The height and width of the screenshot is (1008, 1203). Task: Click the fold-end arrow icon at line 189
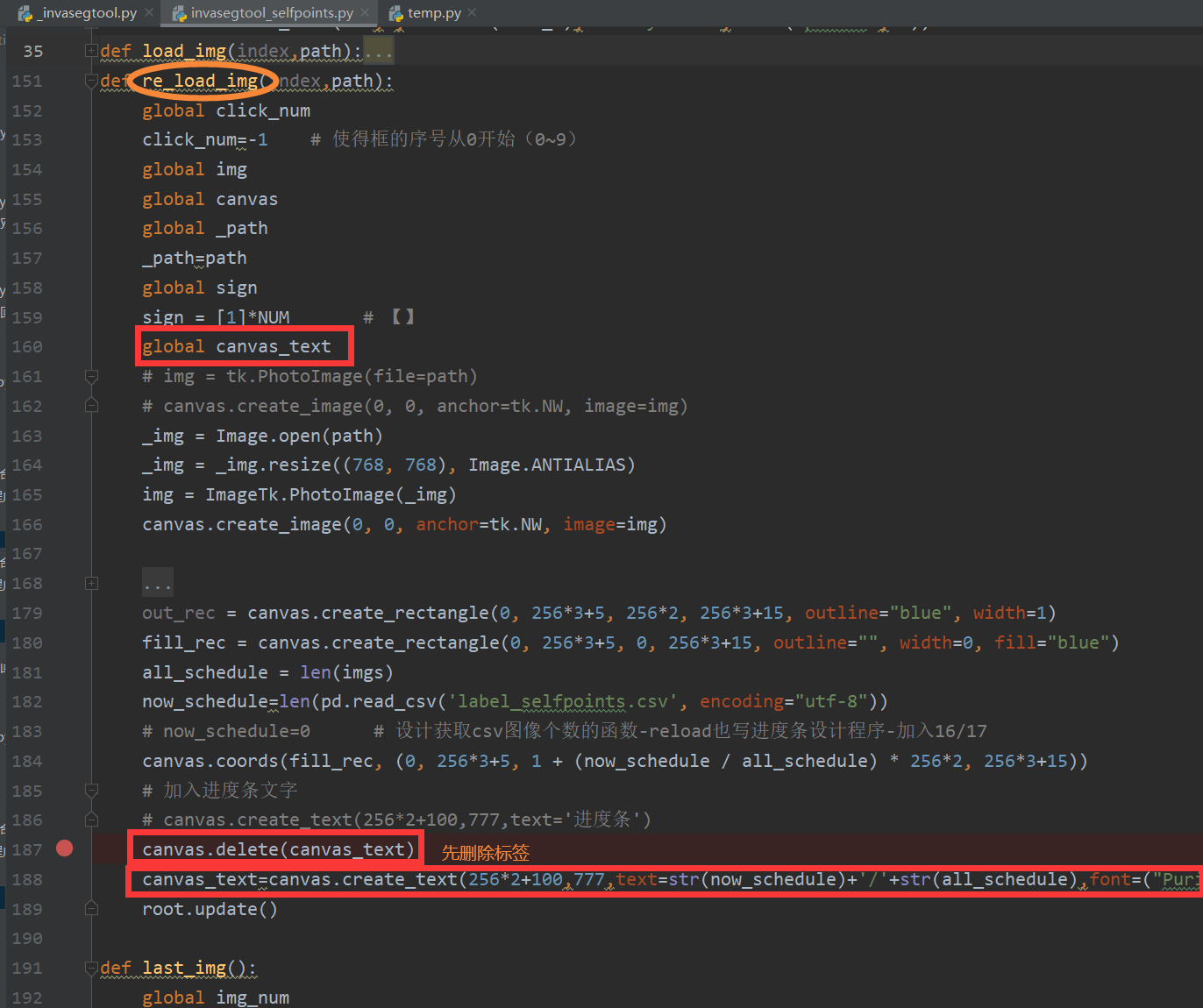click(x=91, y=909)
